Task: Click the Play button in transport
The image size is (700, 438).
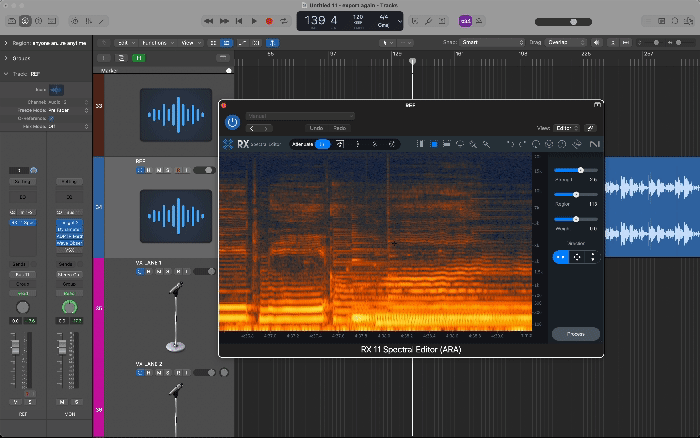Action: pyautogui.click(x=254, y=21)
